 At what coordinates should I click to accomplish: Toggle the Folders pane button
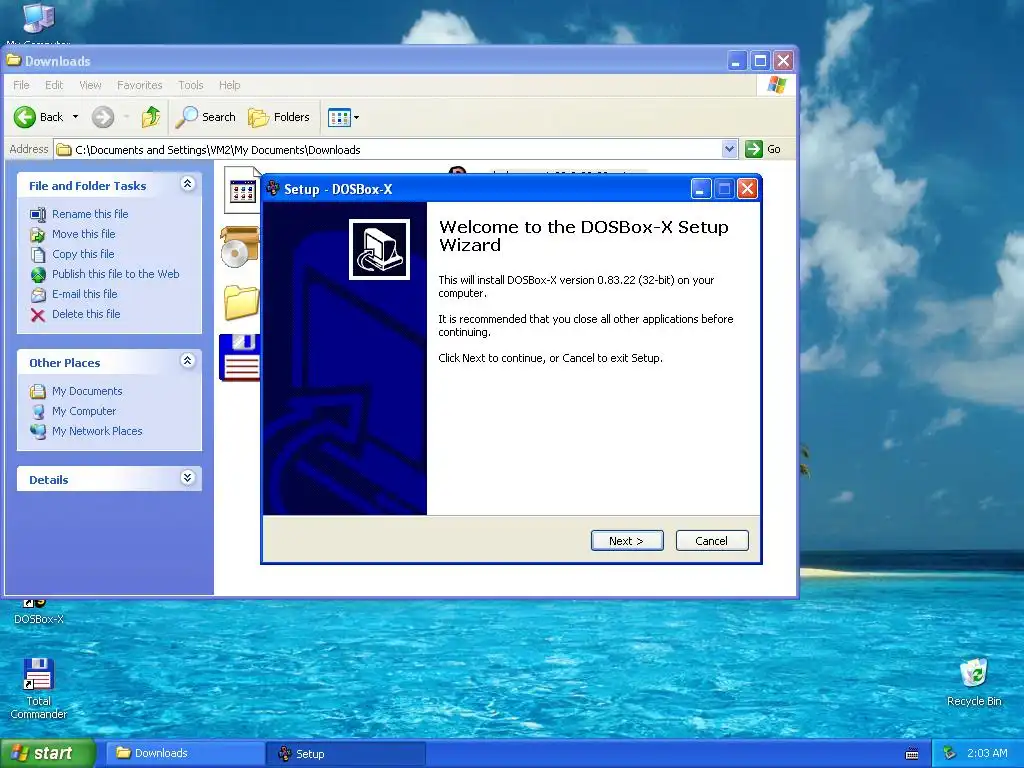coord(279,117)
